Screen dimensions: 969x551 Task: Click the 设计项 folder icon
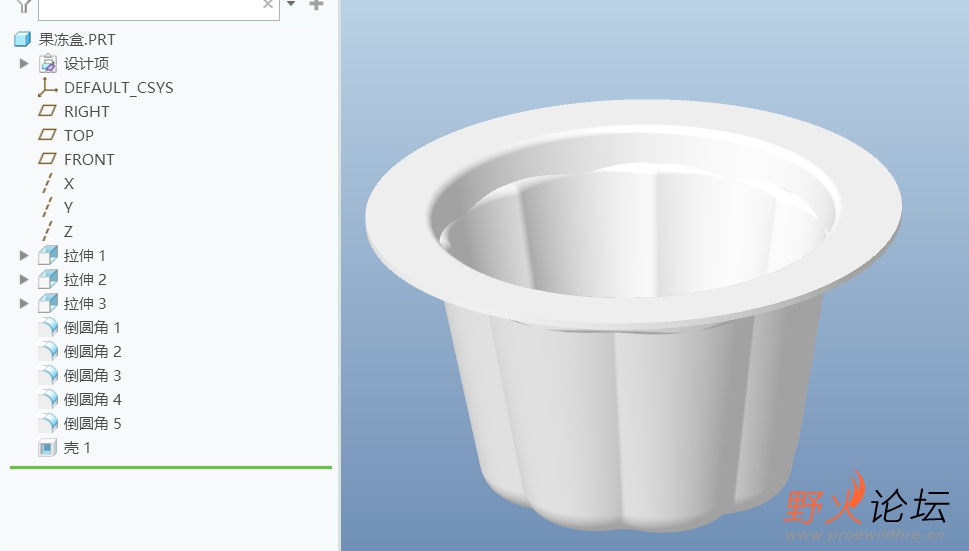click(x=48, y=64)
